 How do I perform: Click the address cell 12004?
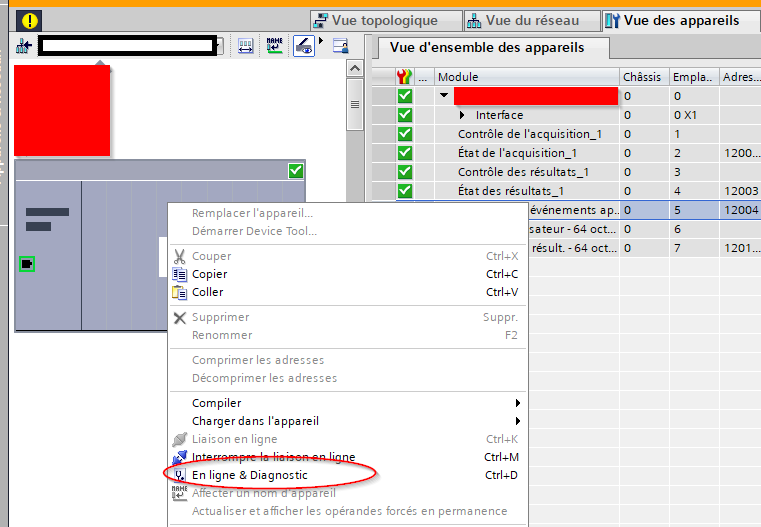point(741,210)
